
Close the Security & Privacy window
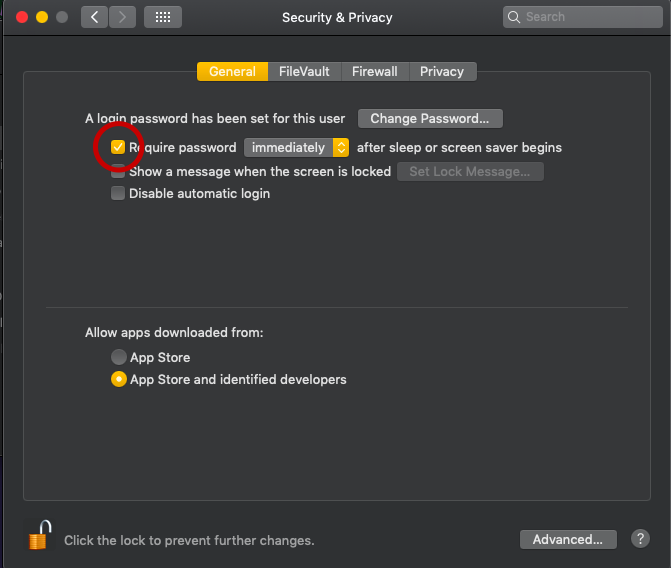pyautogui.click(x=19, y=17)
